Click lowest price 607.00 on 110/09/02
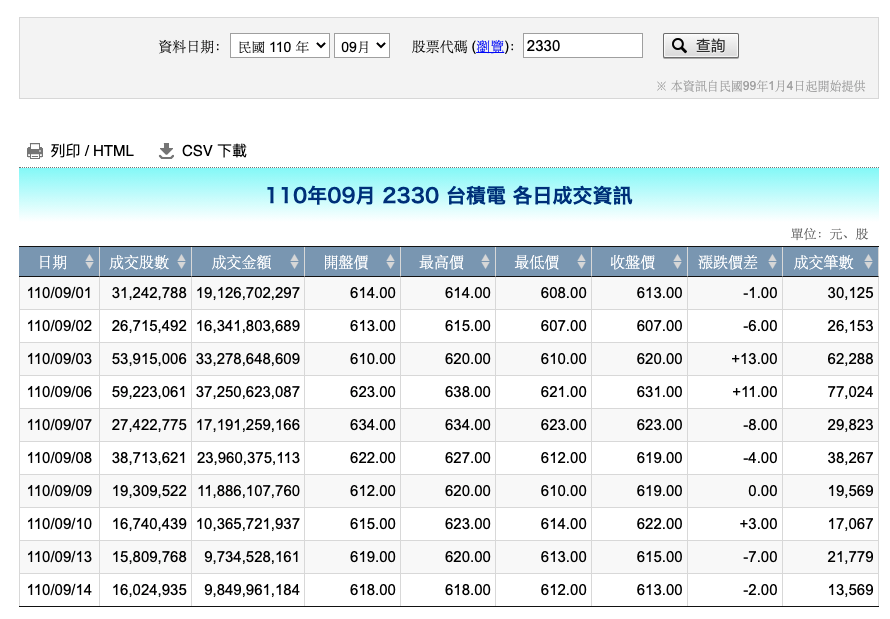The height and width of the screenshot is (619, 890). 563,326
